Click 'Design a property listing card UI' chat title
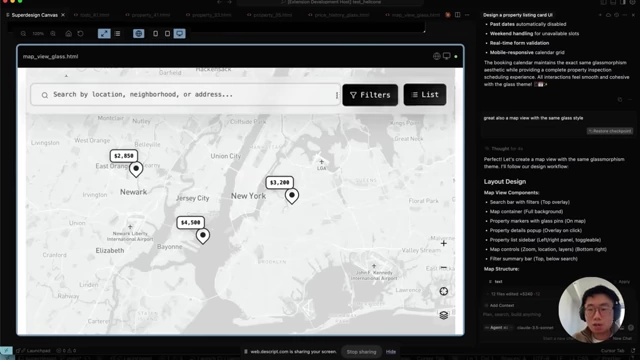Screen dimensions: 640x360 [x=518, y=15]
